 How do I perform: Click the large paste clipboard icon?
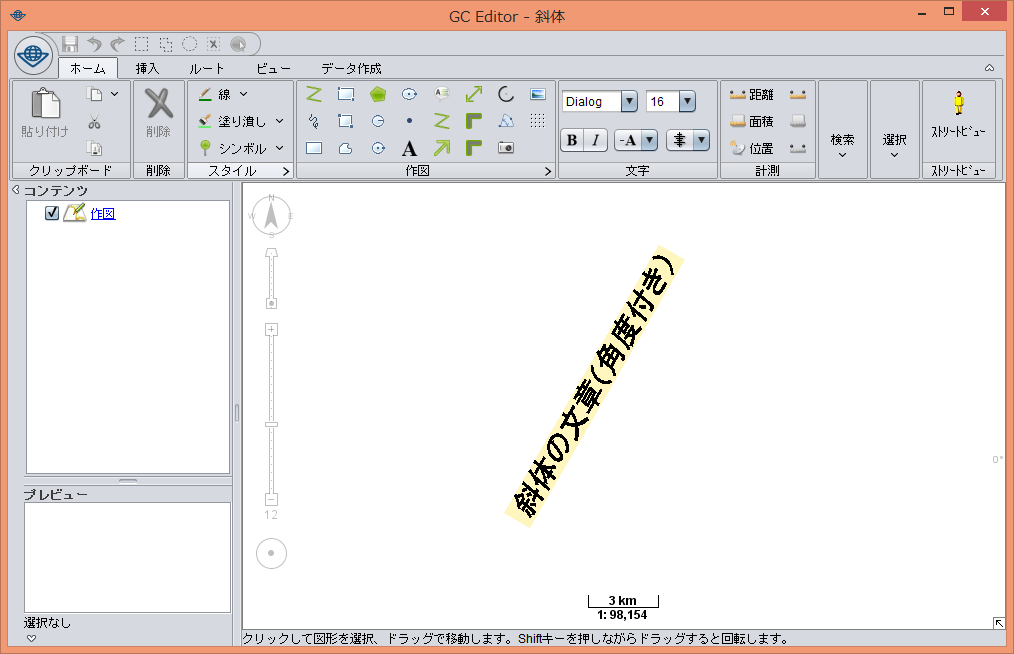45,104
